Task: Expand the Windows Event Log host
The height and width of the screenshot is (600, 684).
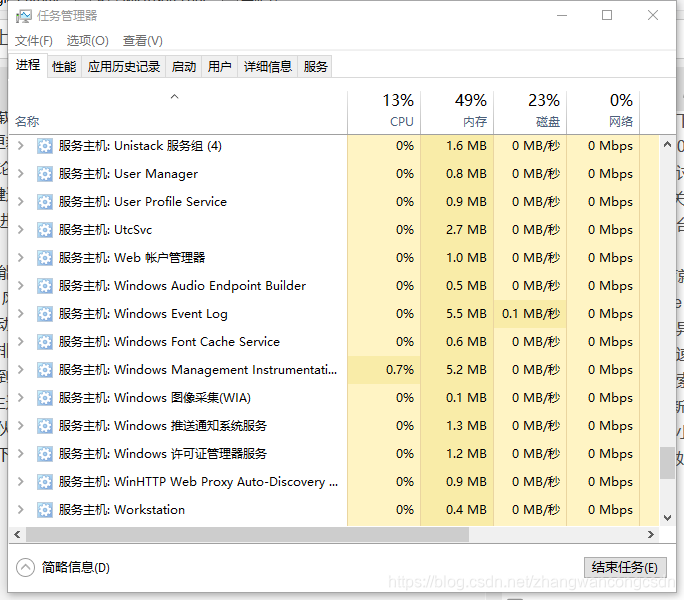Action: (x=20, y=314)
